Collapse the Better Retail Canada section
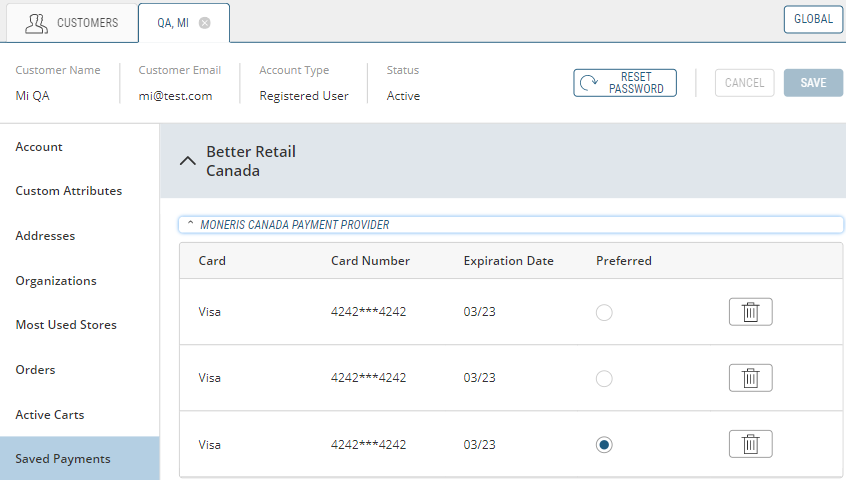846x480 pixels. [x=187, y=161]
